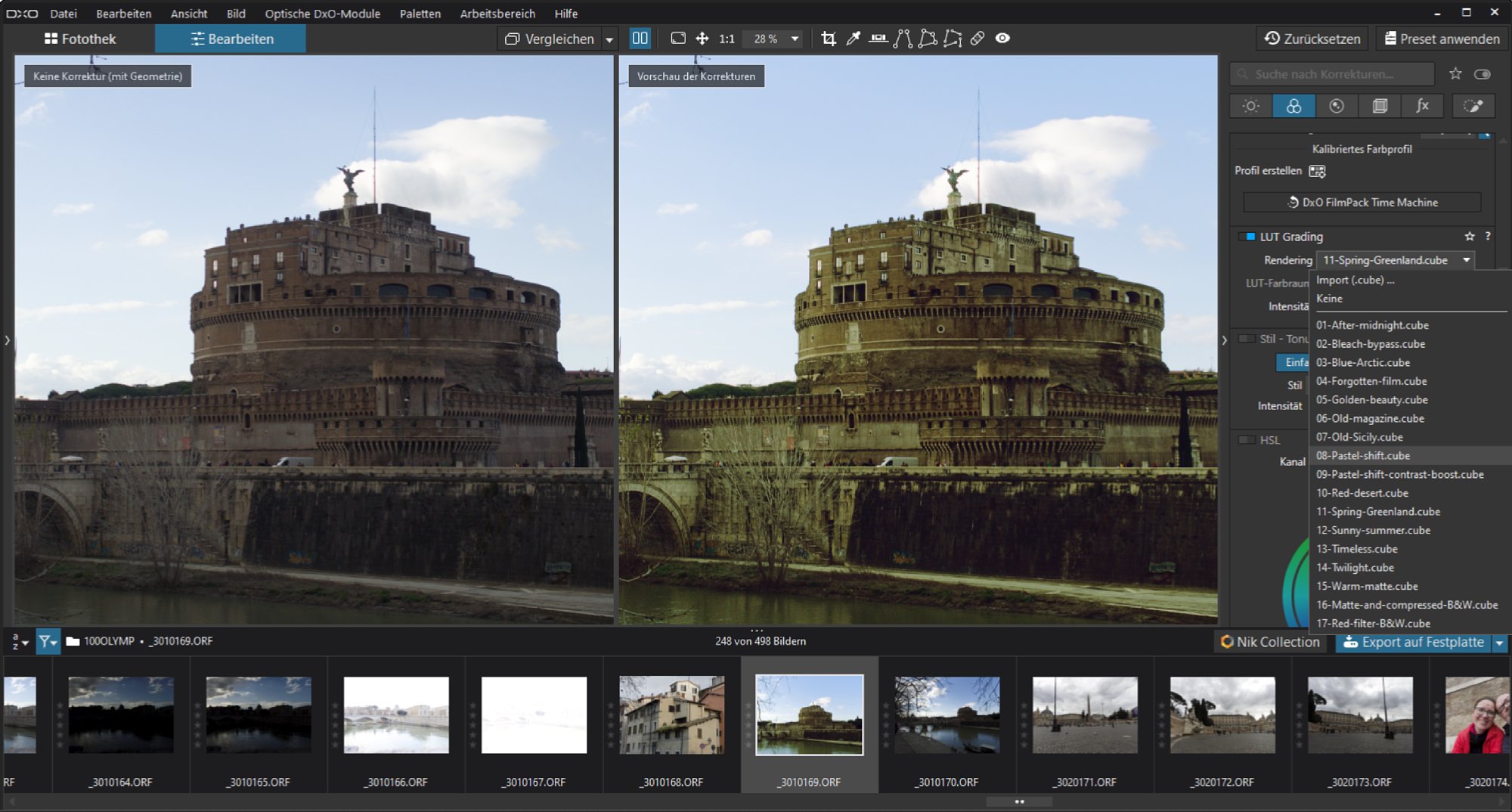Select the Crop tool

829,39
